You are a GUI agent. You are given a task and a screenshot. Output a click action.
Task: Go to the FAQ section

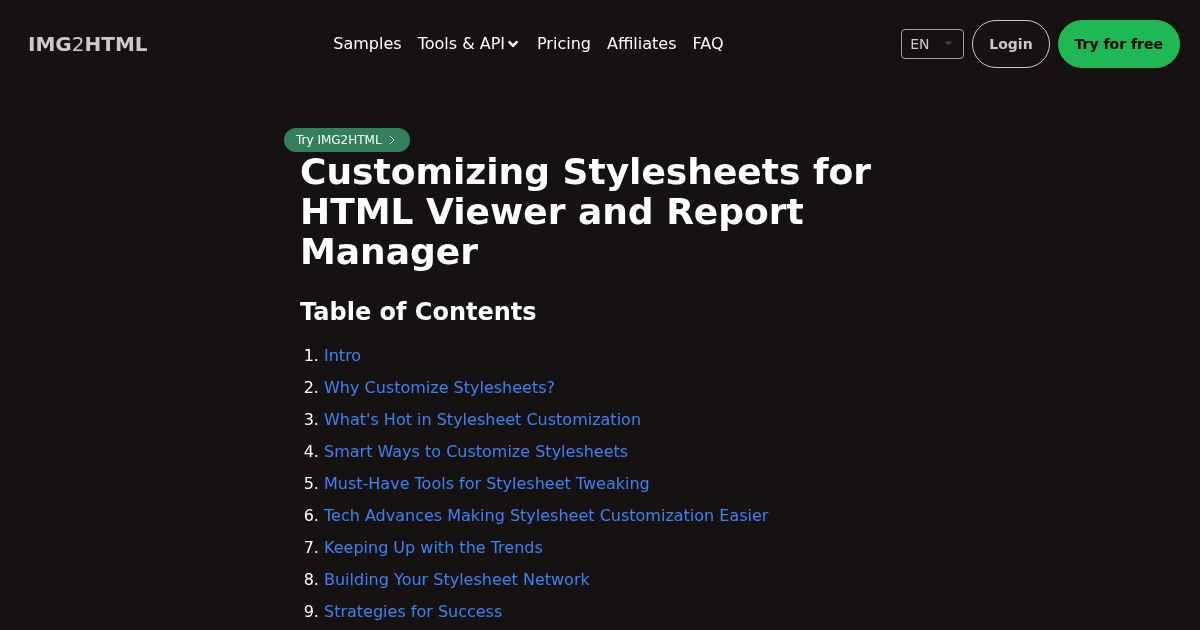(707, 43)
